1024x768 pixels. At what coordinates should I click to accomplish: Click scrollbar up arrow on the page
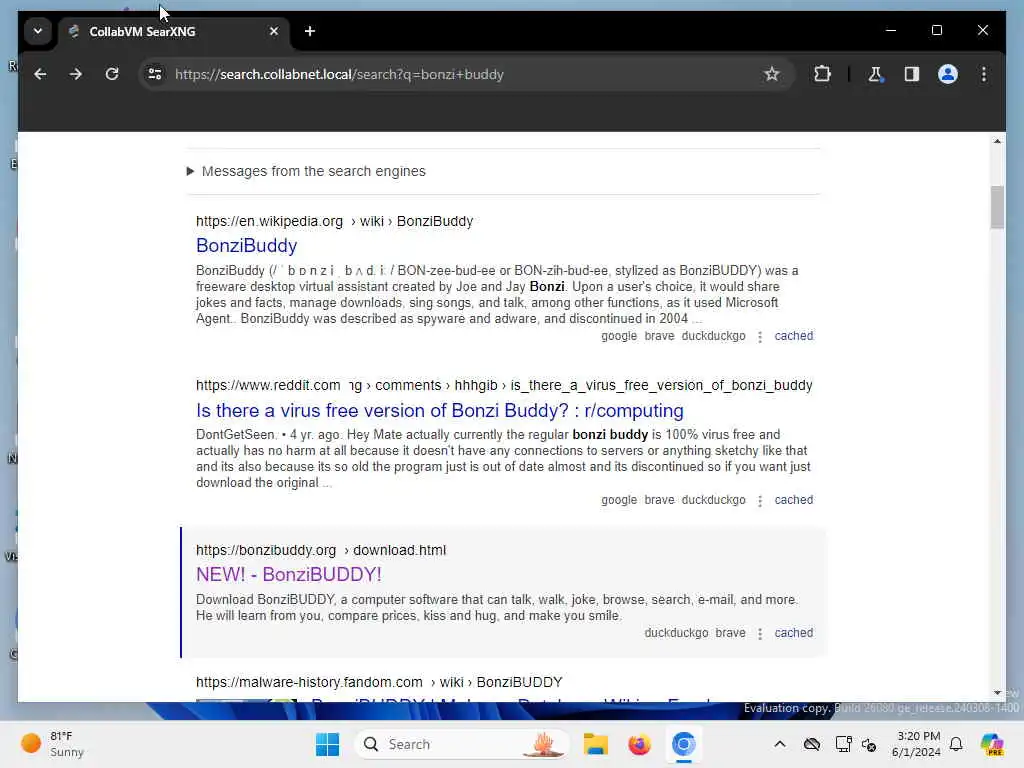coord(997,141)
